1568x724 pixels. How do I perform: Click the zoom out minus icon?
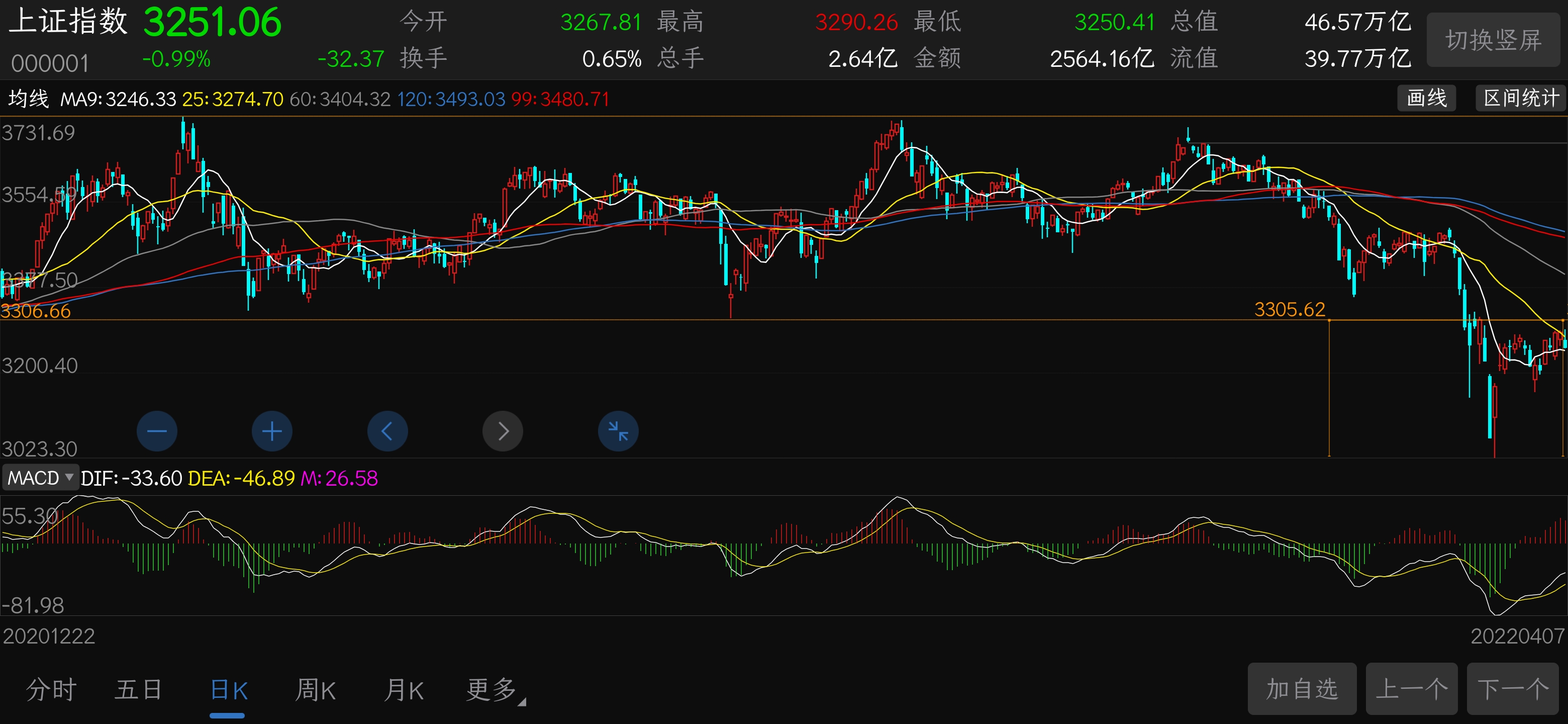tap(156, 431)
